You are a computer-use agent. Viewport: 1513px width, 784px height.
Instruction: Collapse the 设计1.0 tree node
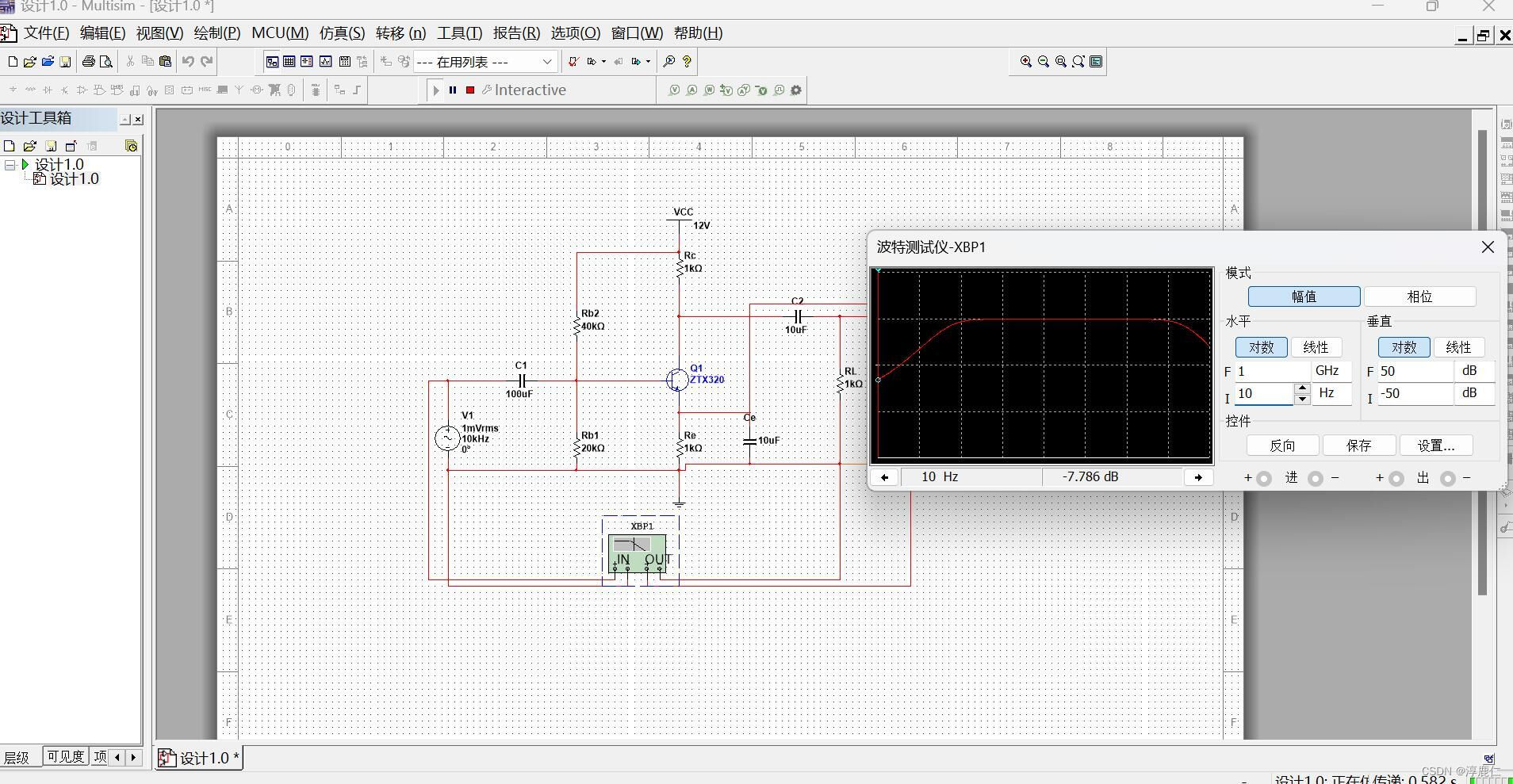[10, 165]
